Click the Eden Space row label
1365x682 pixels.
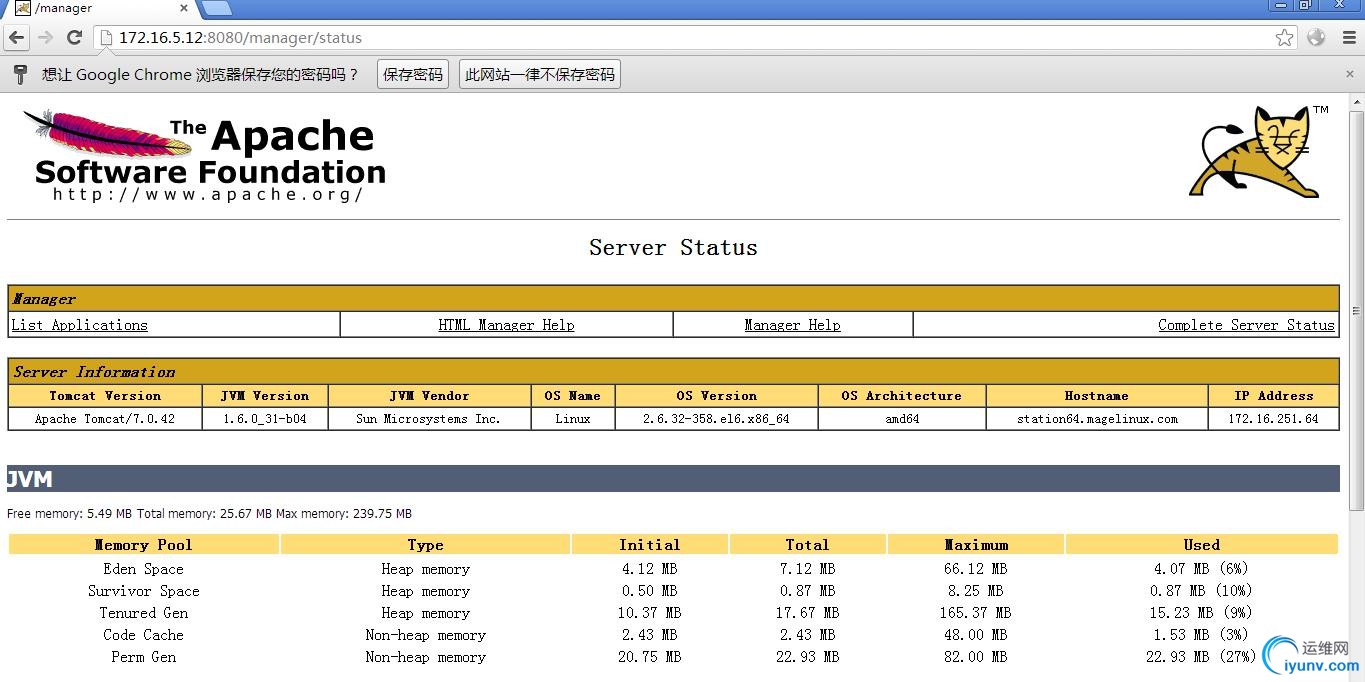click(143, 569)
